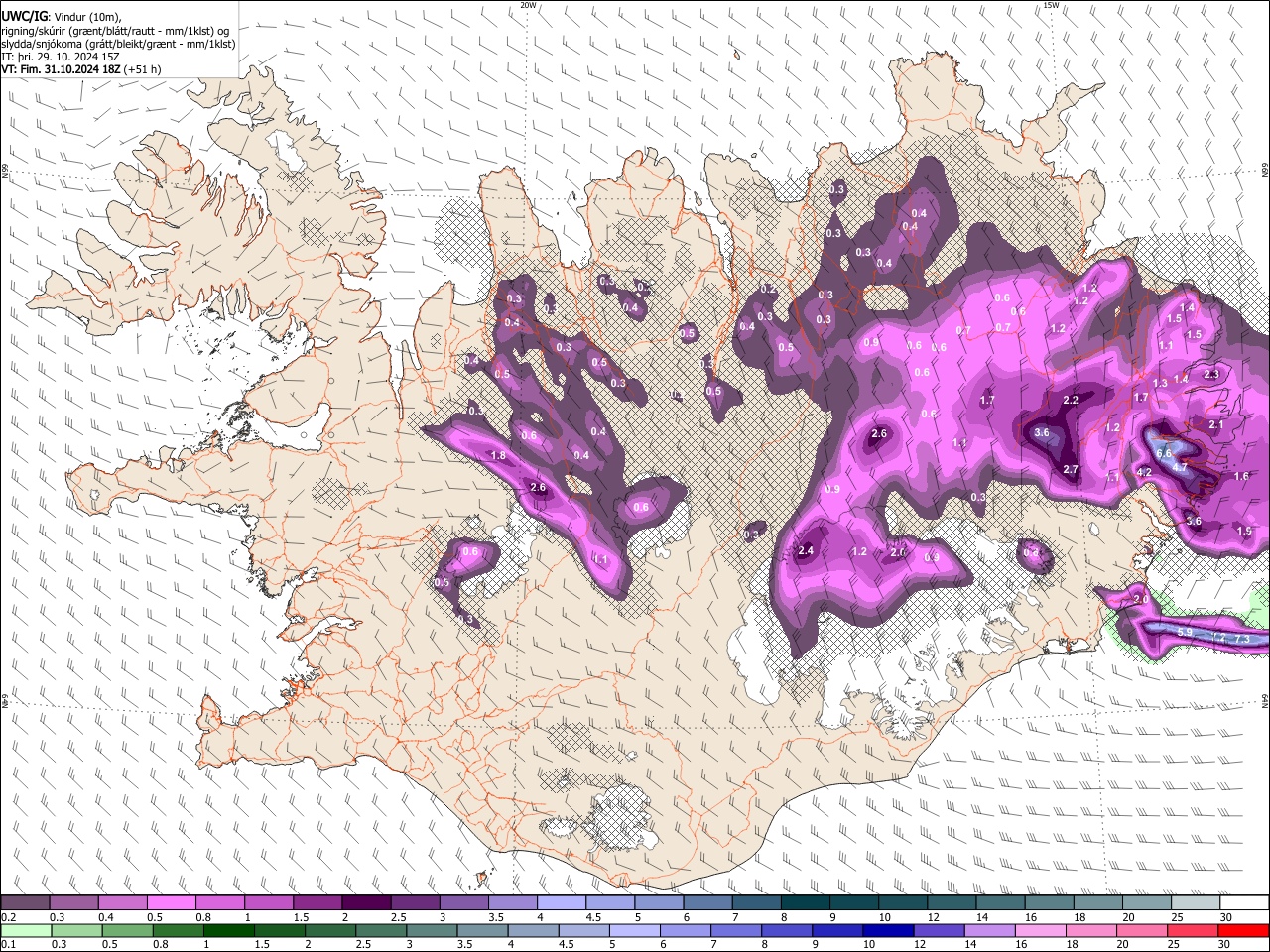This screenshot has height=952, width=1270.
Task: Click the '64N' latitude label on right edge
Action: (1265, 700)
